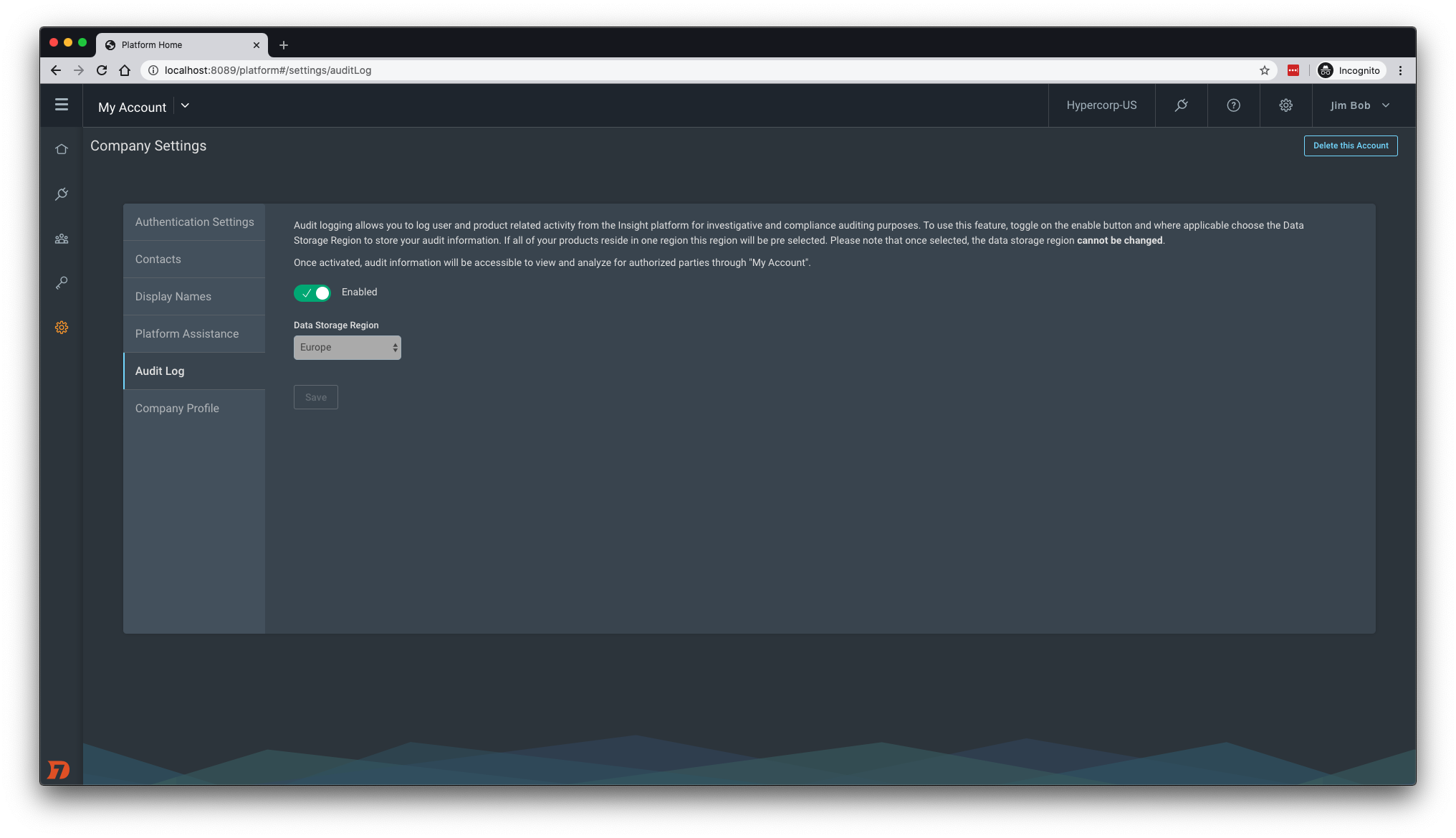Image resolution: width=1456 pixels, height=838 pixels.
Task: Click the help/question mark icon in top bar
Action: pos(1233,105)
